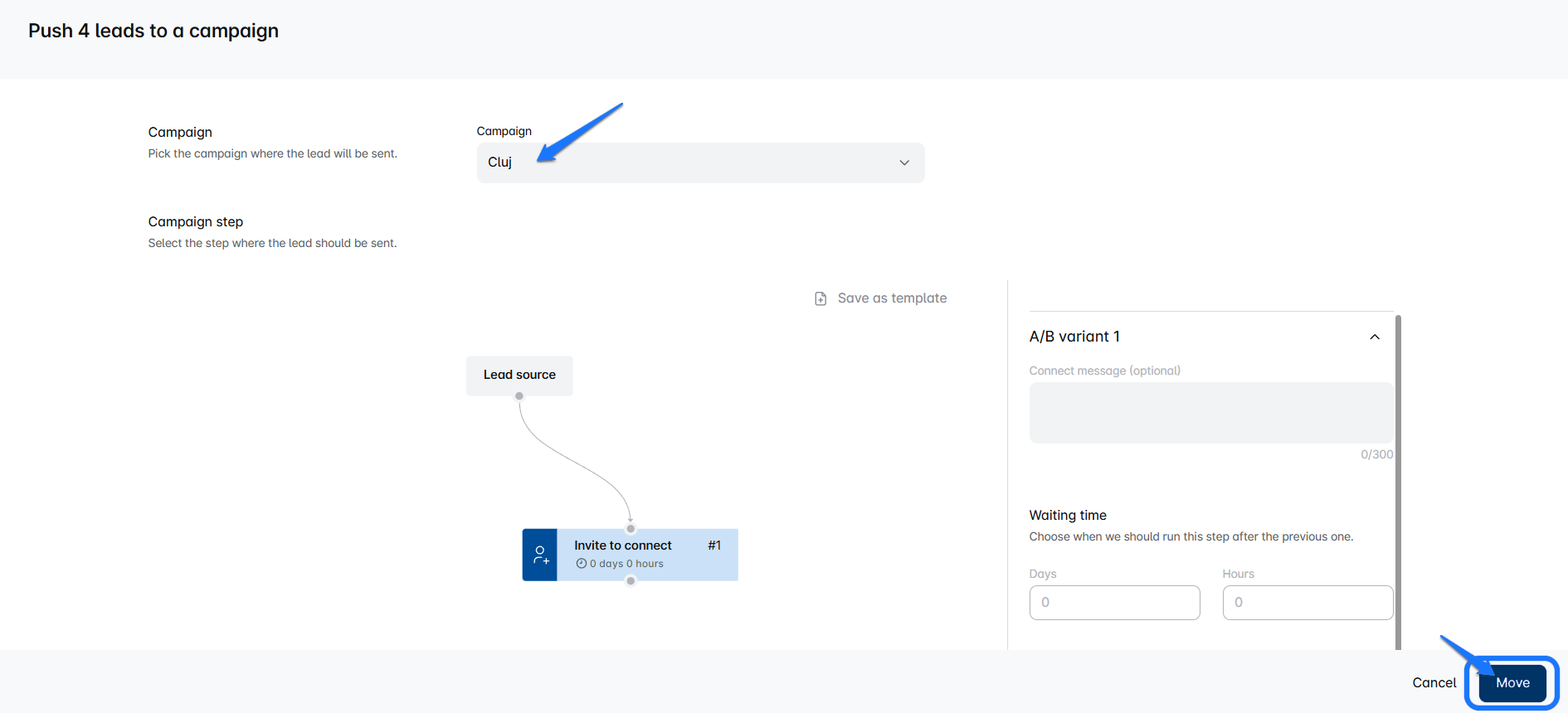Click the Connect message text area
This screenshot has width=1568, height=713.
point(1211,413)
